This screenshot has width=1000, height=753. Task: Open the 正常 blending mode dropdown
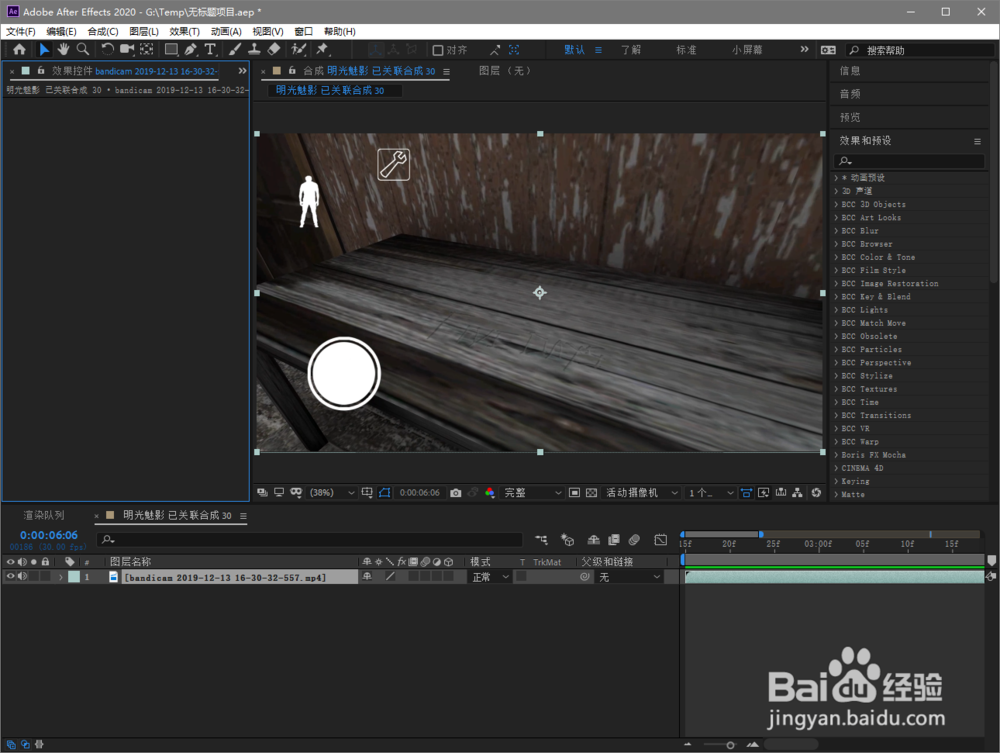pyautogui.click(x=490, y=577)
